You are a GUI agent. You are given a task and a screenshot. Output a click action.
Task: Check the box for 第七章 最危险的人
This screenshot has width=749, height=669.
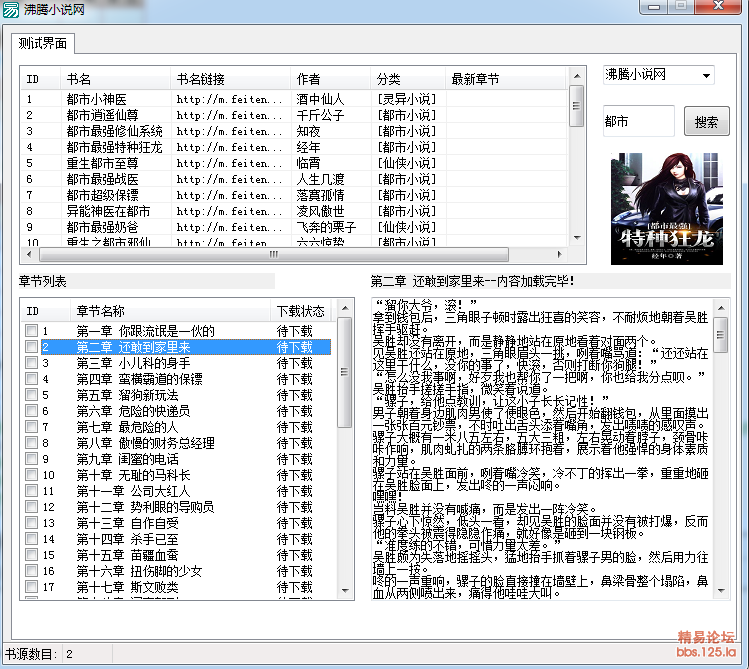click(32, 426)
